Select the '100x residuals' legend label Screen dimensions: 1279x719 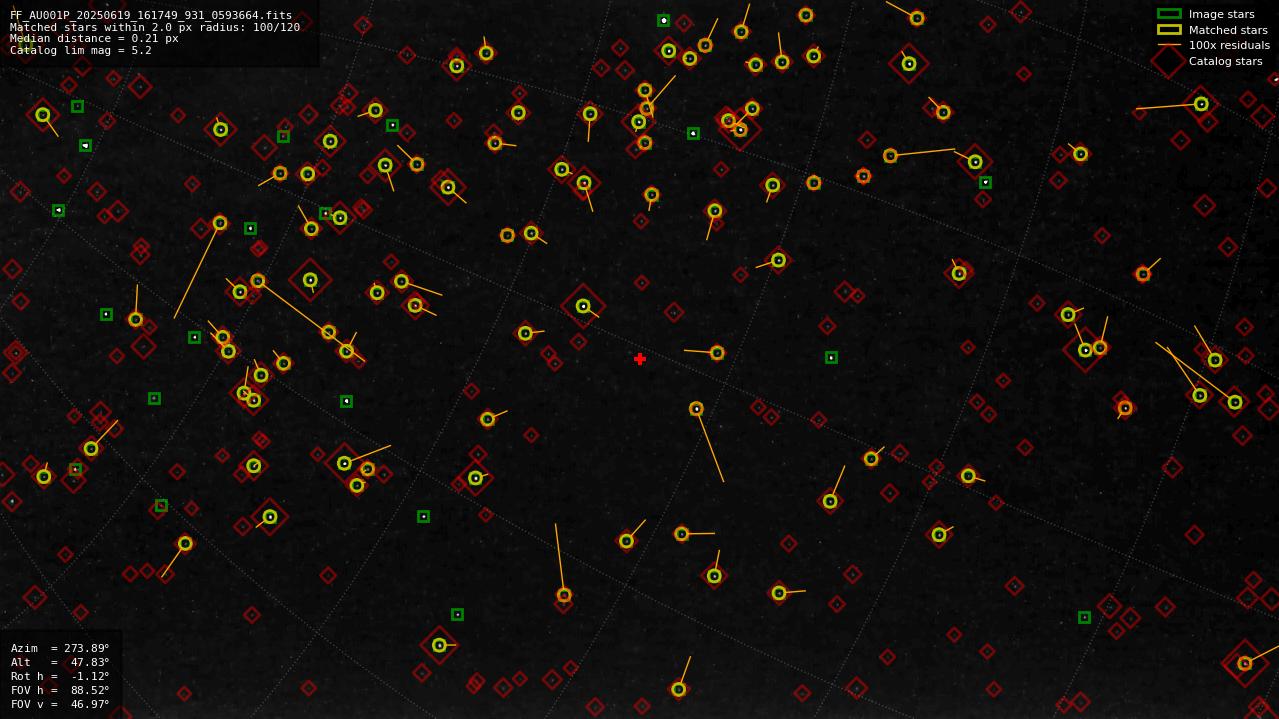tap(1229, 46)
